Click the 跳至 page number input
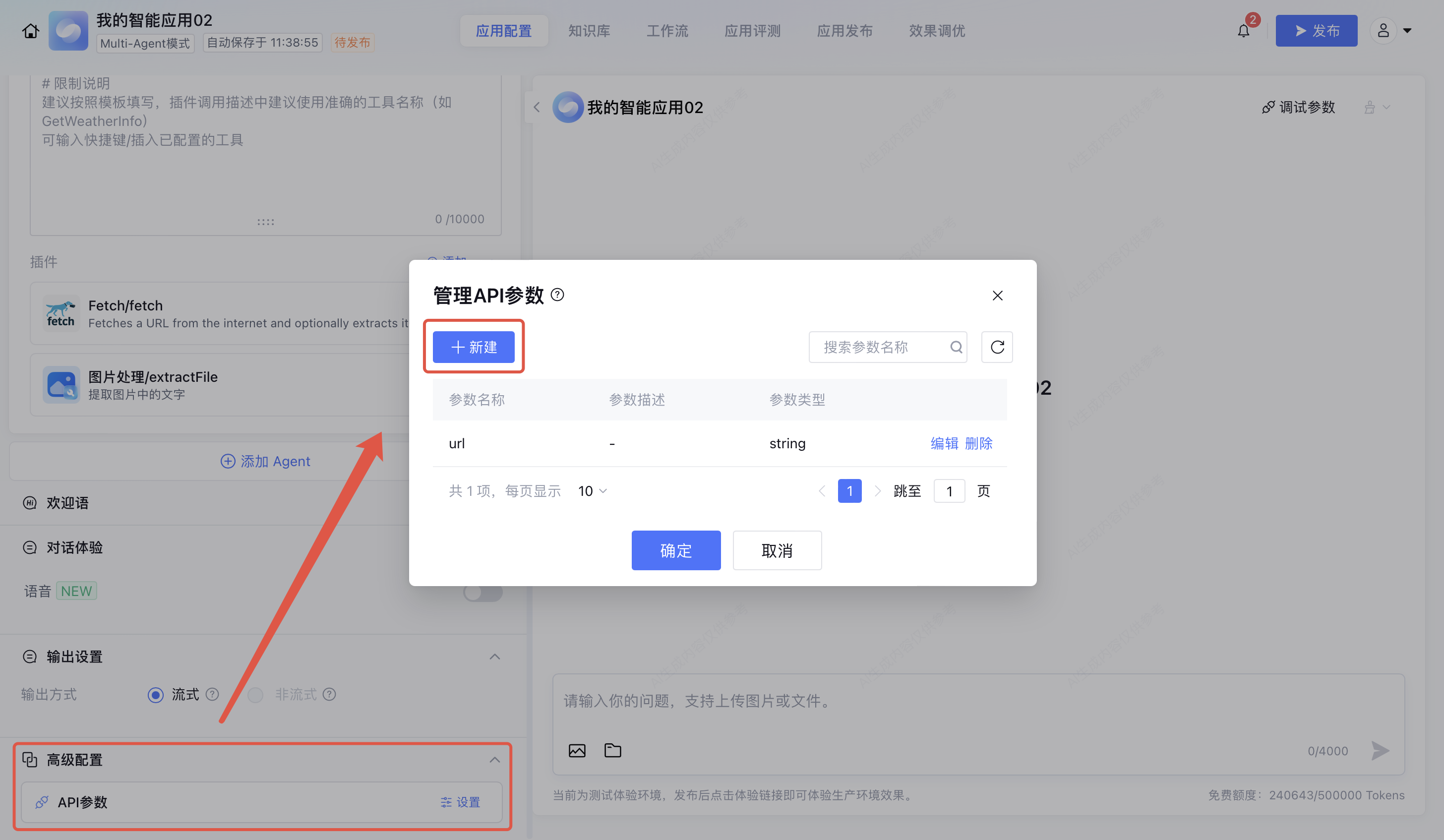 (x=949, y=491)
